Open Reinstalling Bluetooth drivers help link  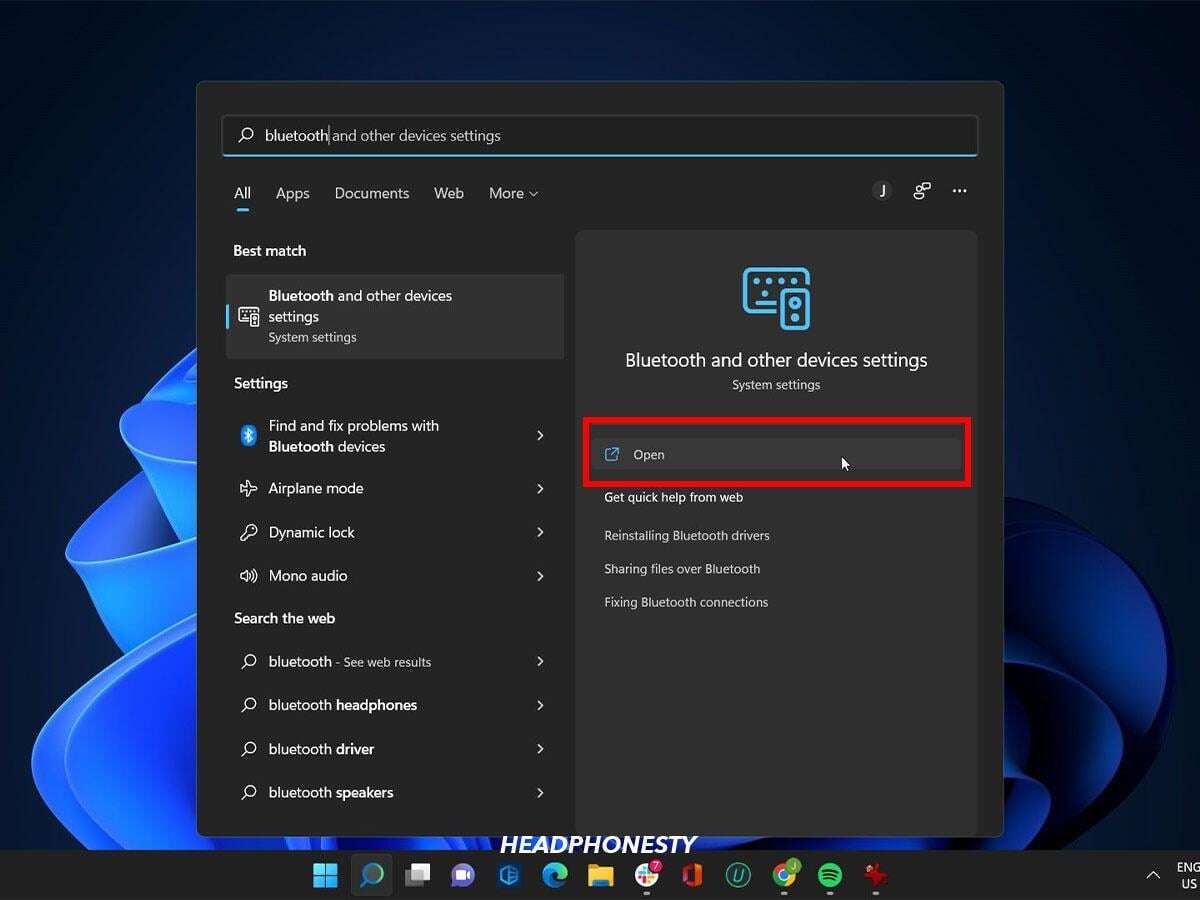coord(687,535)
